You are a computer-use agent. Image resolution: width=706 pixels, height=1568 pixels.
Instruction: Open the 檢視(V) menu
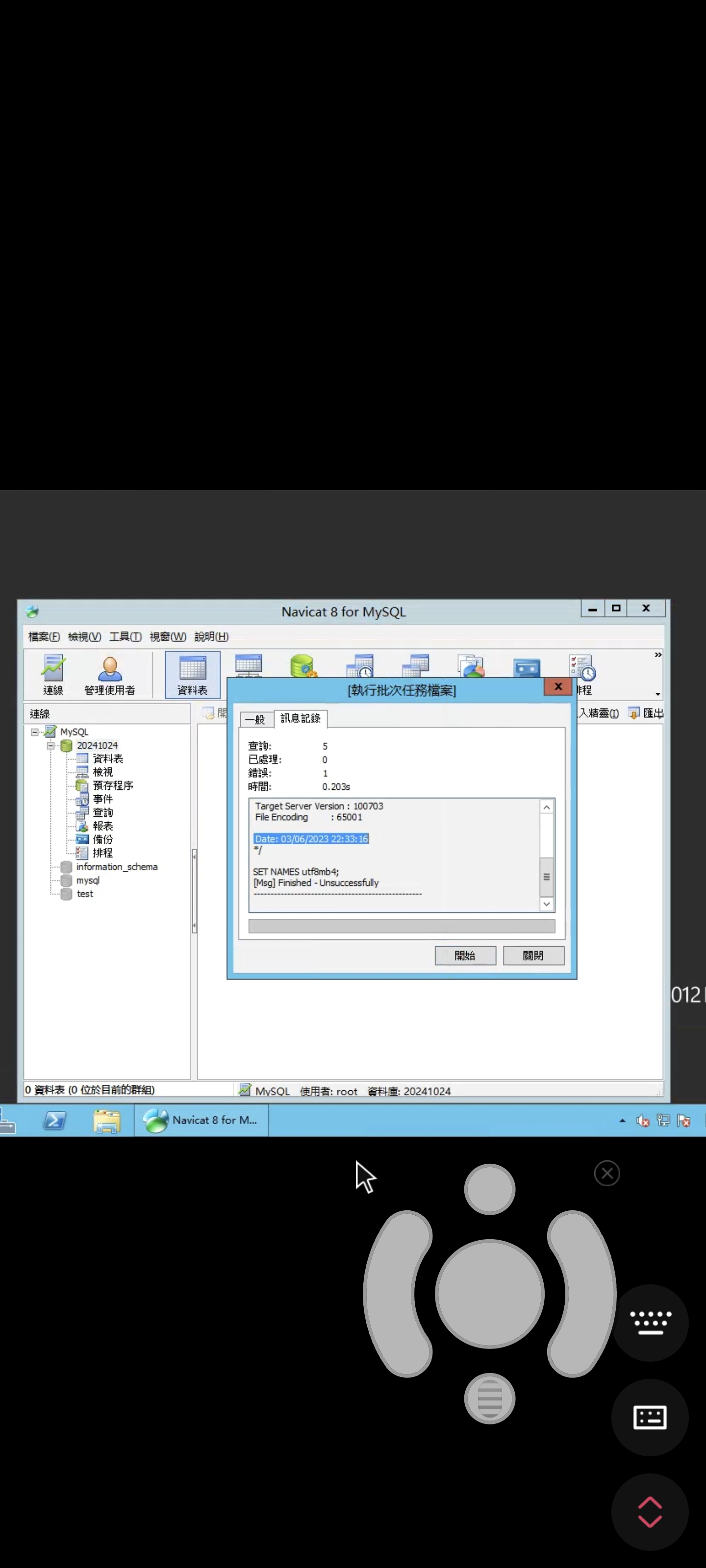click(85, 637)
